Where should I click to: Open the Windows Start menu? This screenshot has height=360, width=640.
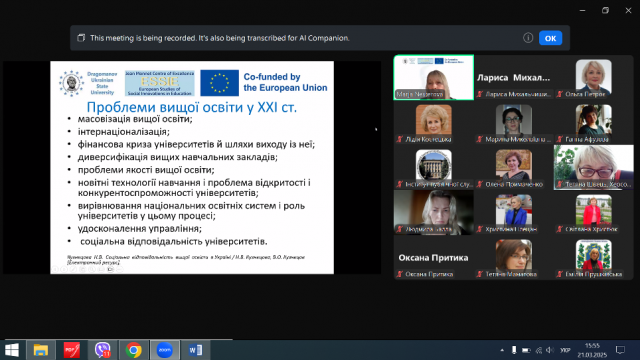(x=12, y=350)
